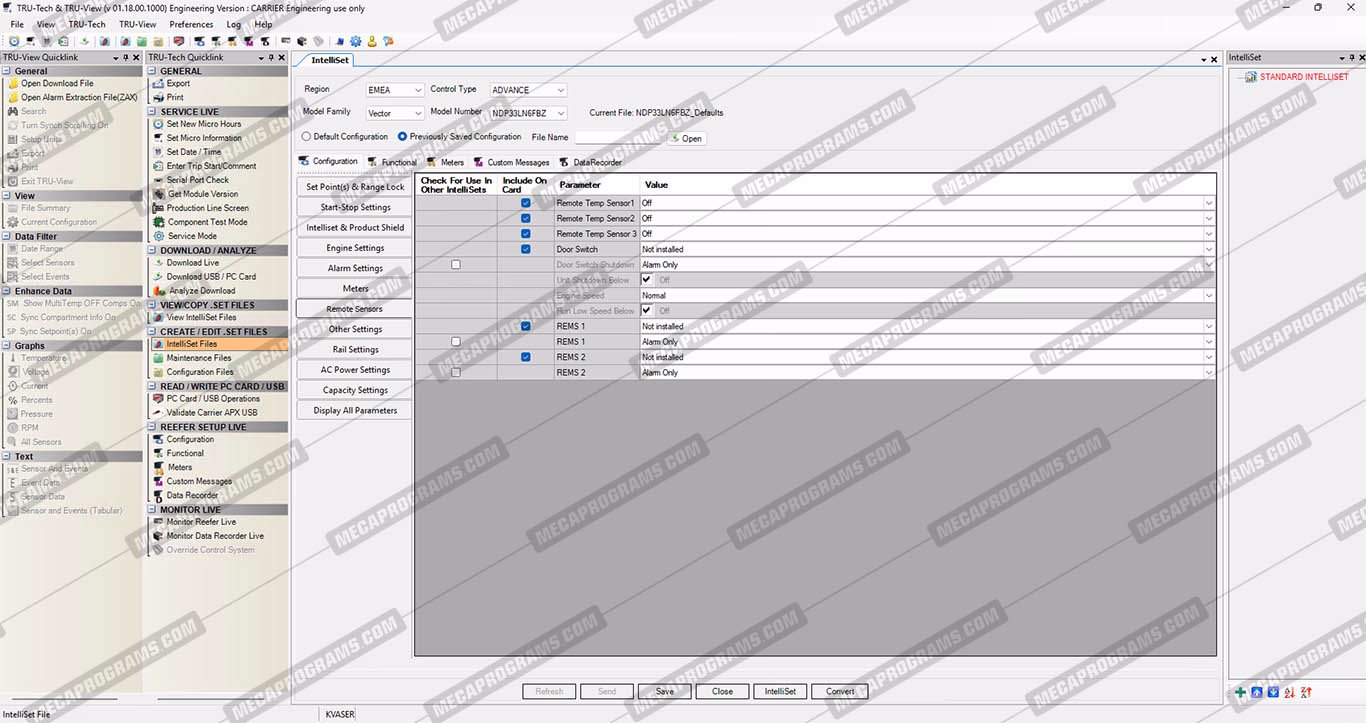Open Export in TRU-Tech Quicklink General

click(x=178, y=84)
